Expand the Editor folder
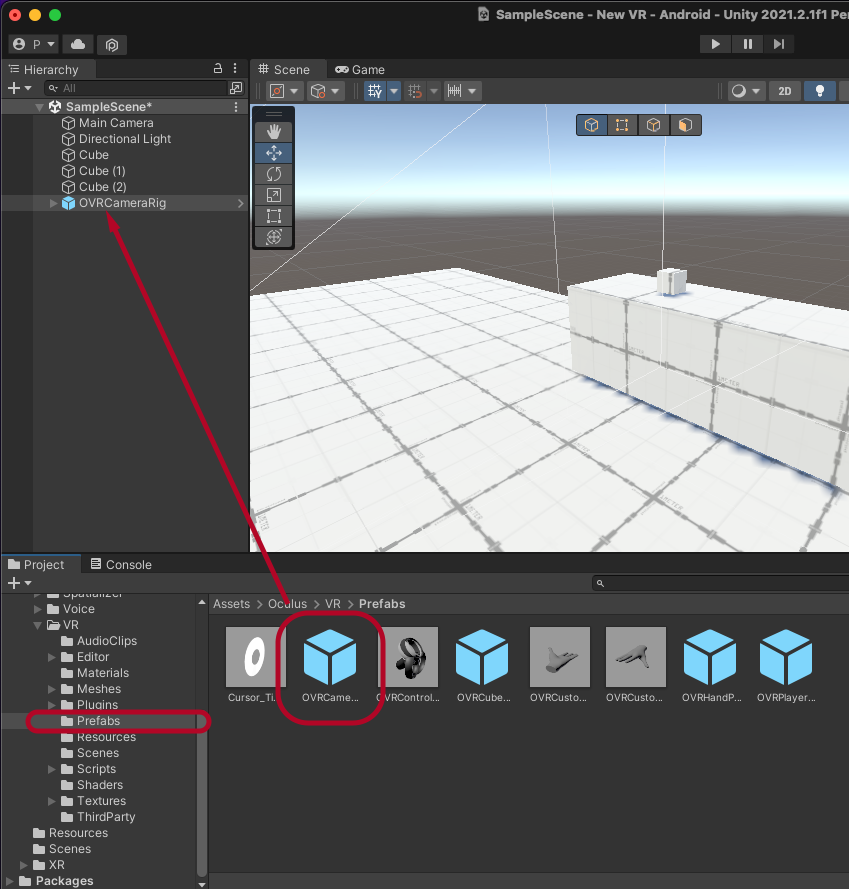The image size is (849, 889). [52, 657]
